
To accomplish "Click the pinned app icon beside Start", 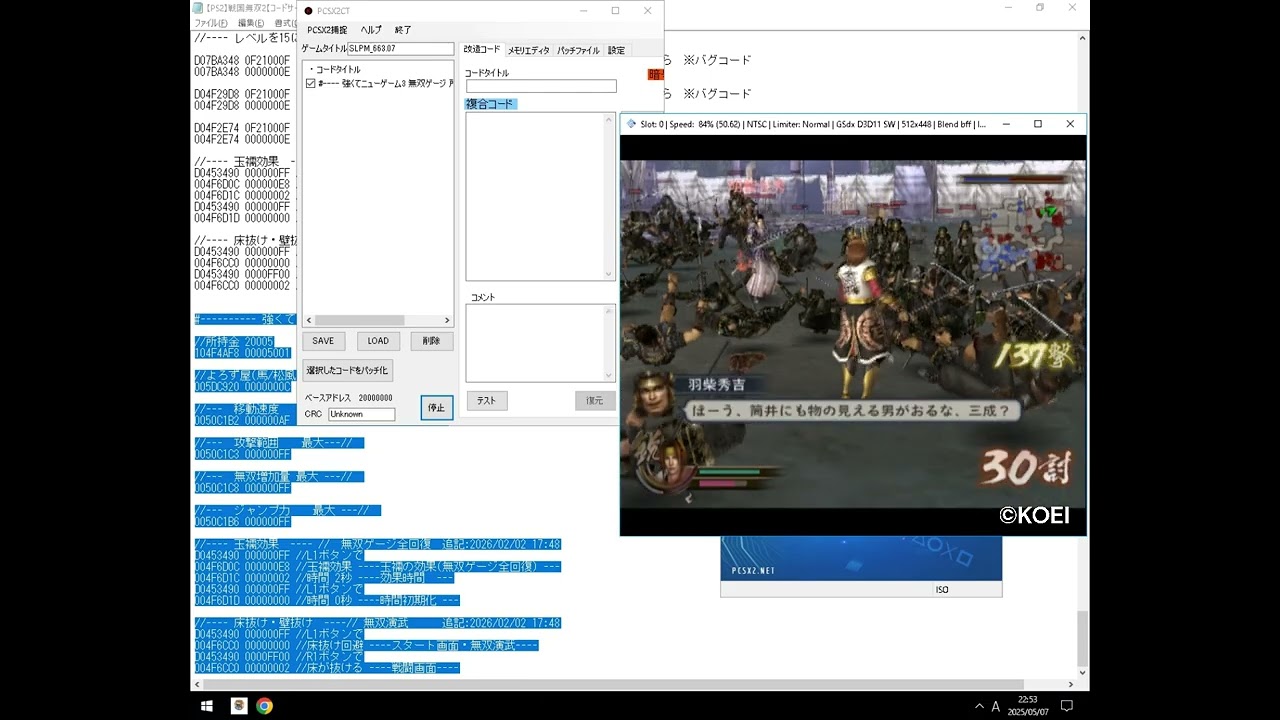I will pyautogui.click(x=239, y=706).
